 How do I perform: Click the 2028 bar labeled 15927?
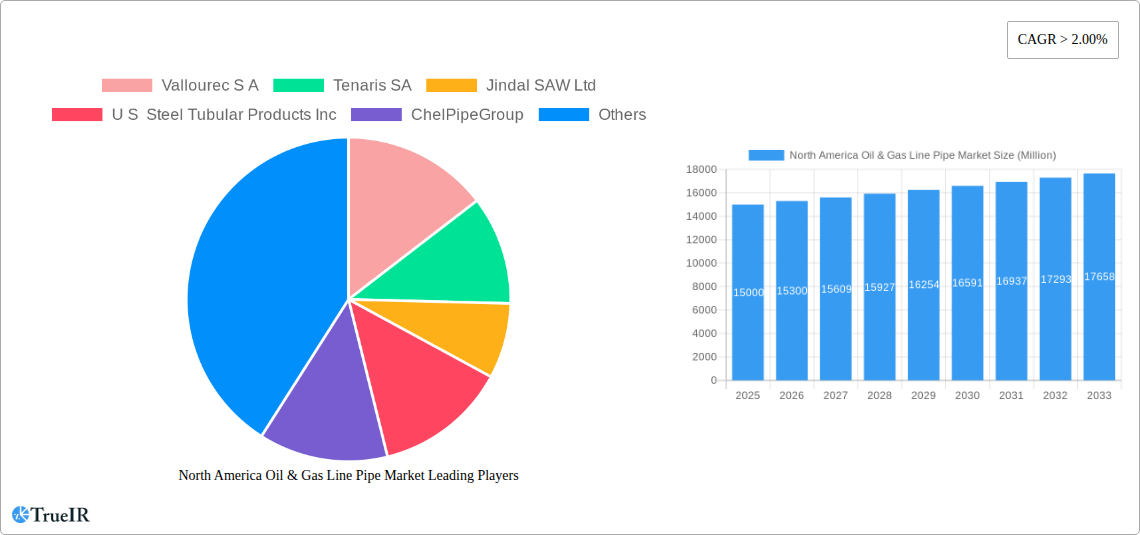coord(880,287)
